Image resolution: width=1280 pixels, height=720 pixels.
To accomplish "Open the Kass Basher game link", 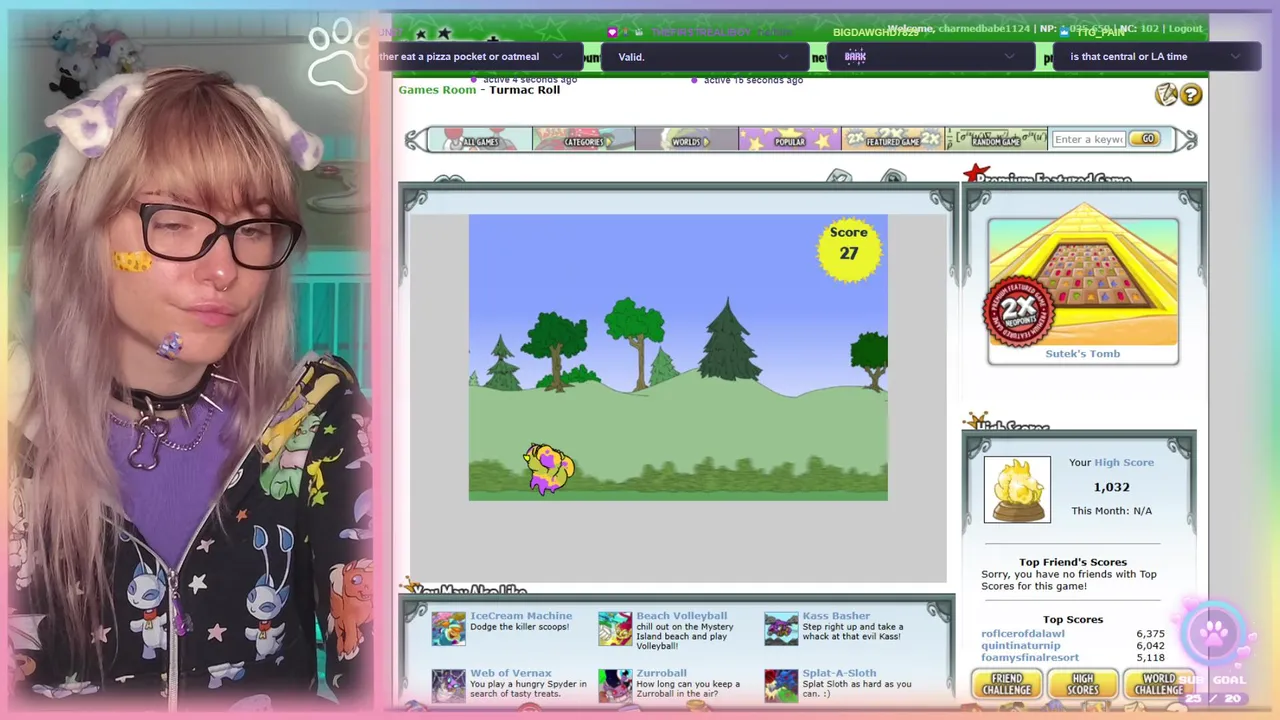I will [x=836, y=616].
